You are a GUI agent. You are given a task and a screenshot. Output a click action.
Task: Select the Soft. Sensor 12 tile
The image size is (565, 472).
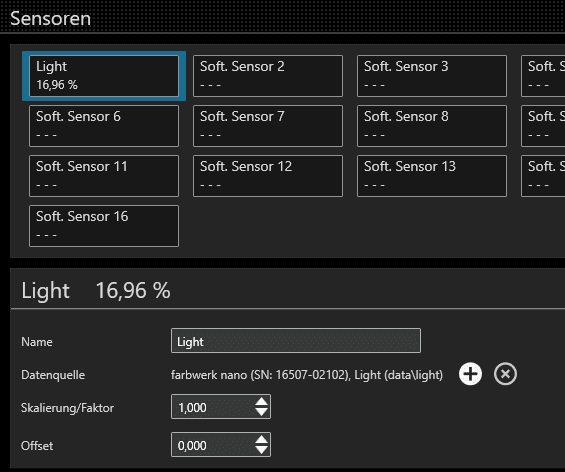point(268,176)
